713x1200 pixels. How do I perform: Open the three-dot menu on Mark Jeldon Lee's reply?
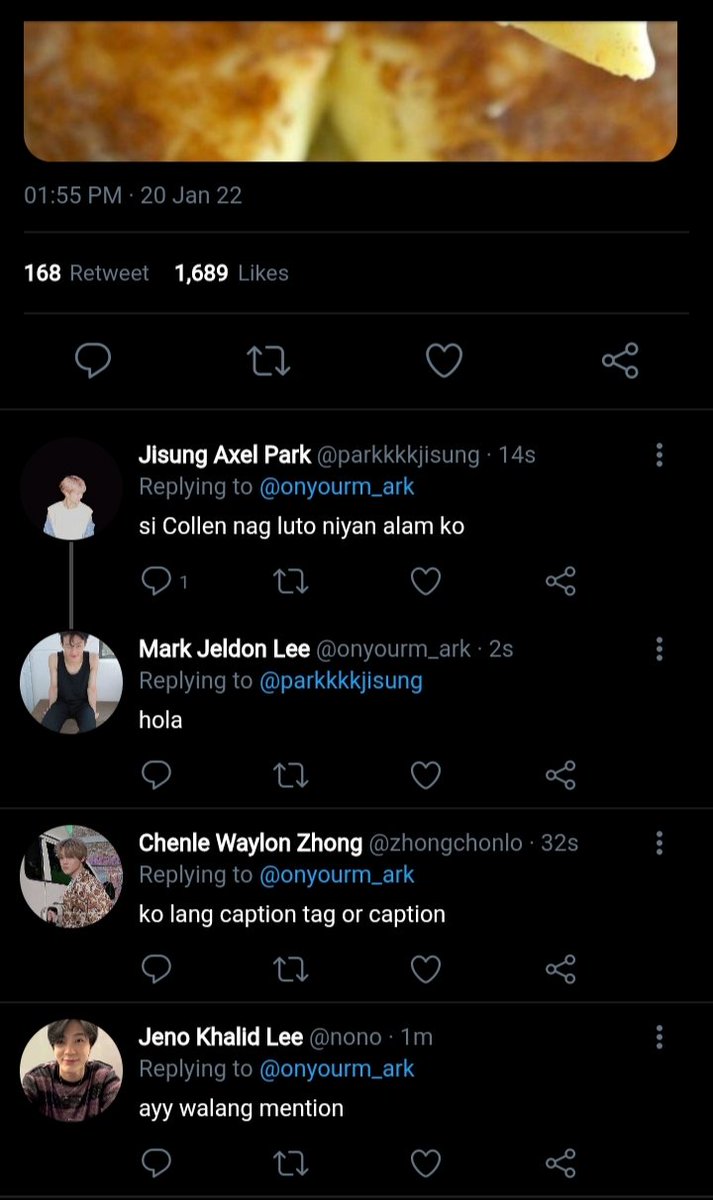(x=659, y=649)
